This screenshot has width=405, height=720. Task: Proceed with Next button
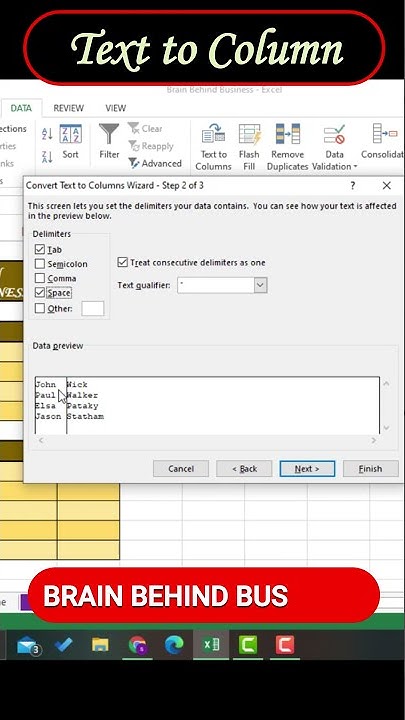click(307, 469)
